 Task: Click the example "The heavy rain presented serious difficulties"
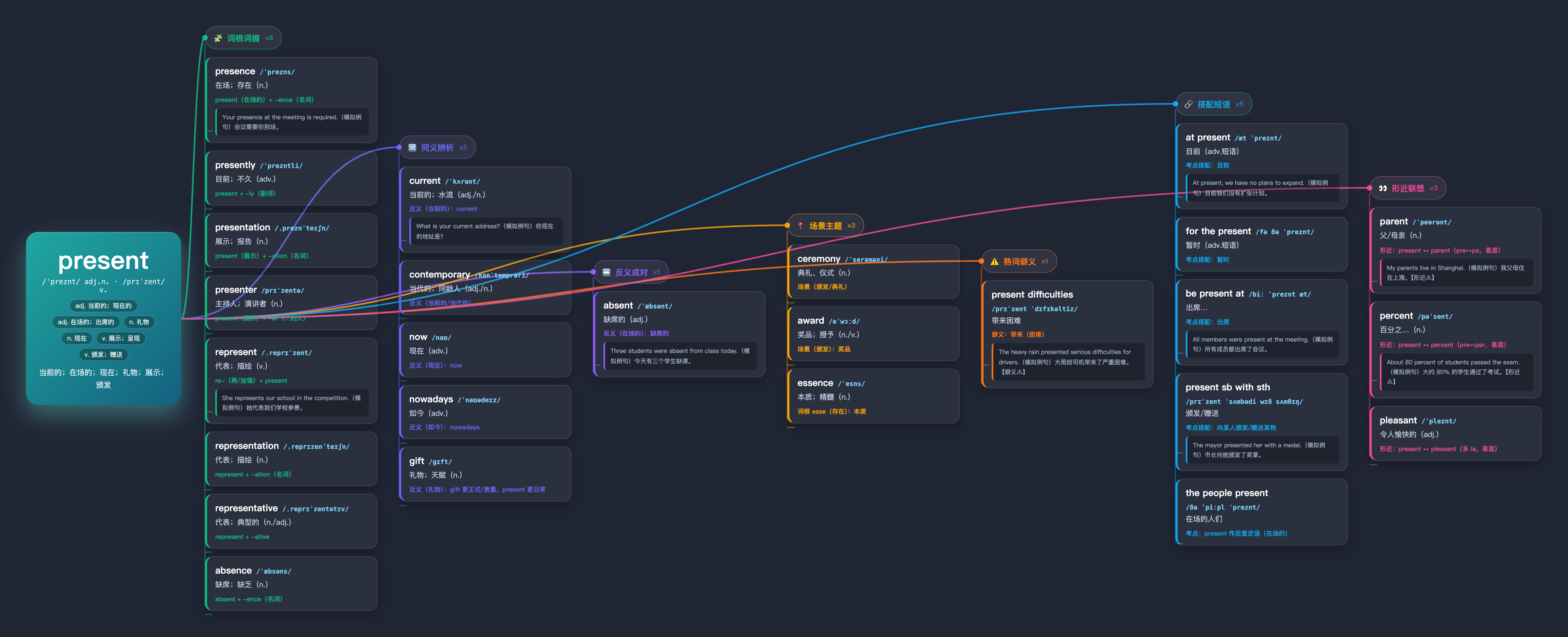pyautogui.click(x=1069, y=362)
